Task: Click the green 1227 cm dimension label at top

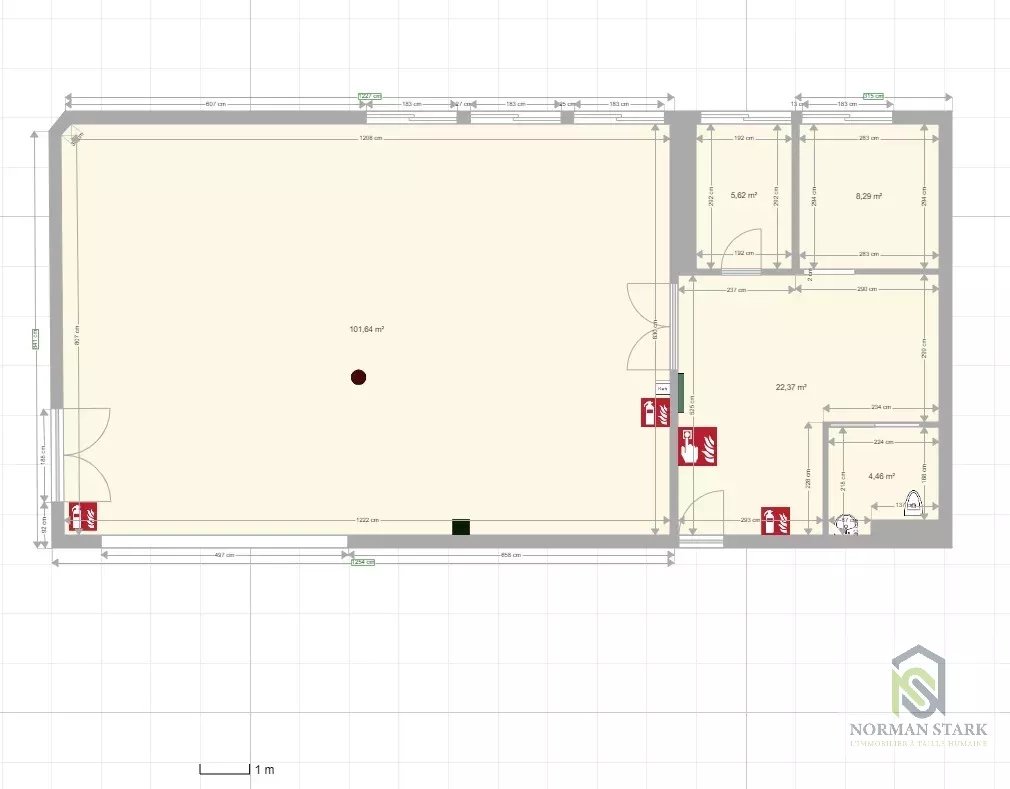Action: click(370, 97)
